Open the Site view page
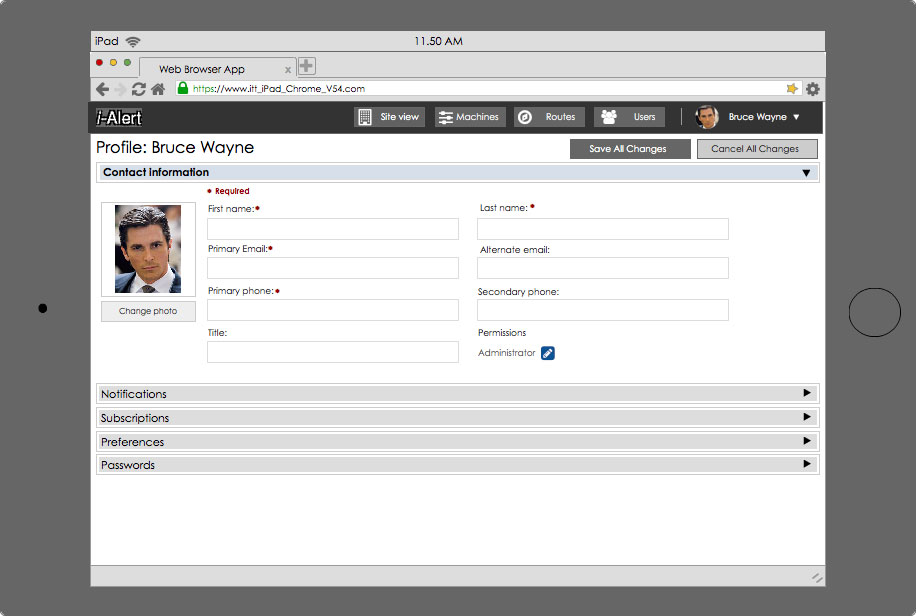 [x=389, y=117]
